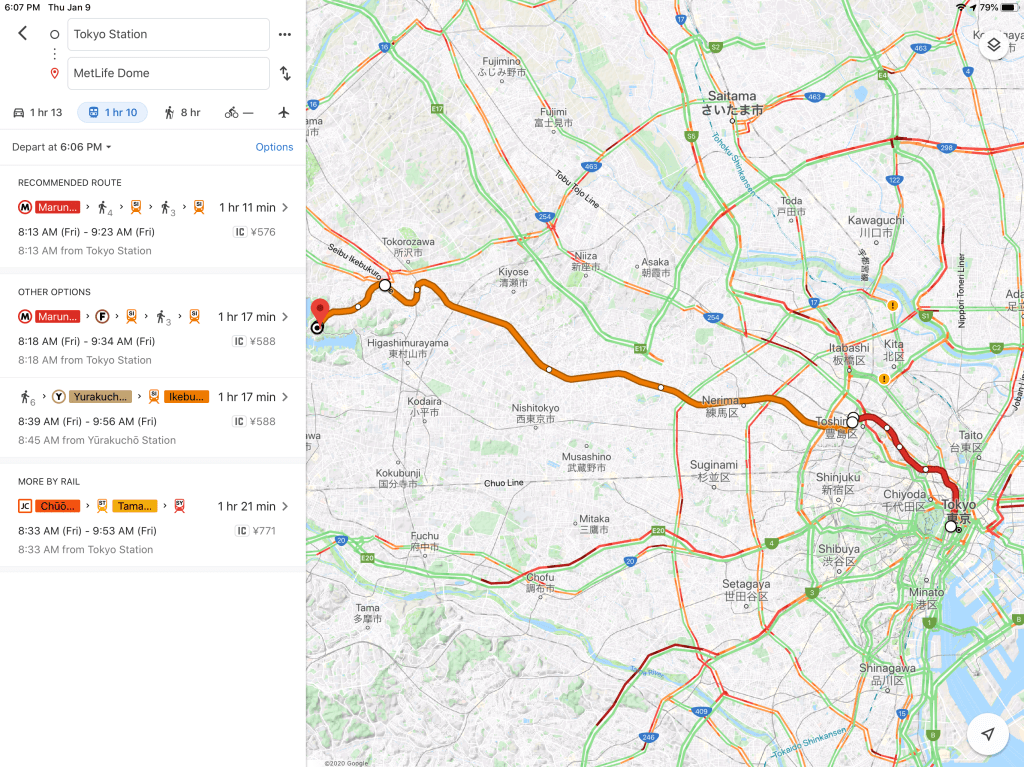Swap origin and destination with arrows icon

285,73
